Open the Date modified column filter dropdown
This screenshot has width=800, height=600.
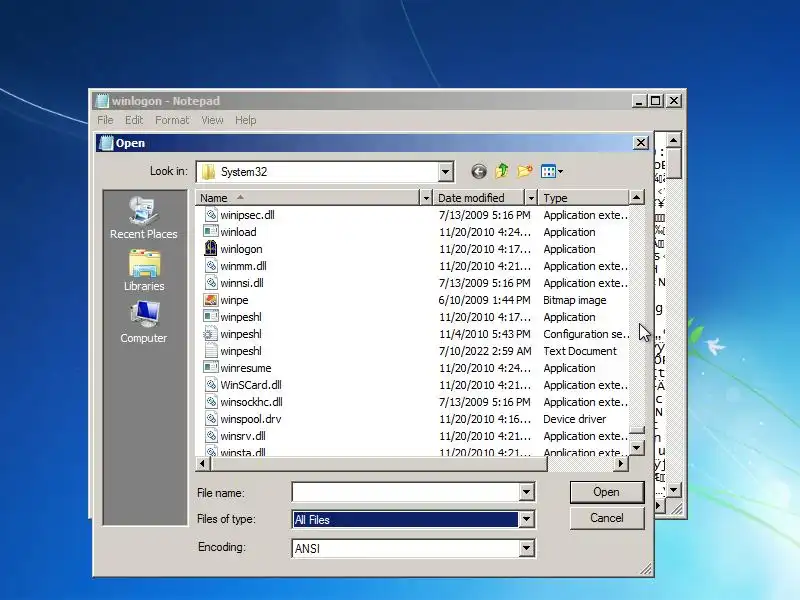point(531,197)
